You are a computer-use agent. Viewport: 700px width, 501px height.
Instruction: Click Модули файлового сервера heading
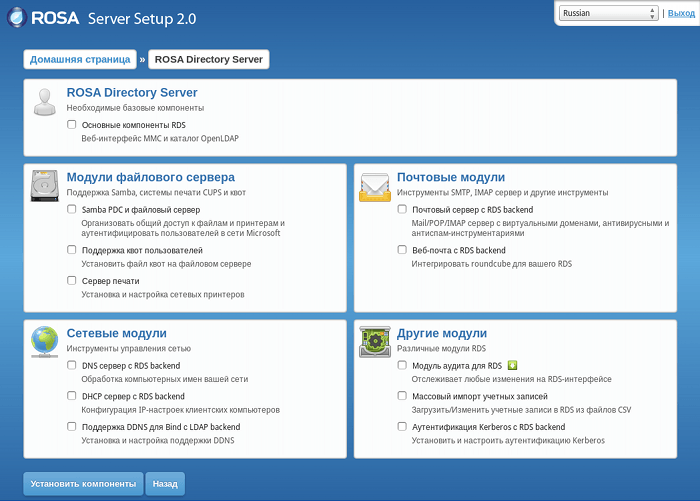(150, 177)
